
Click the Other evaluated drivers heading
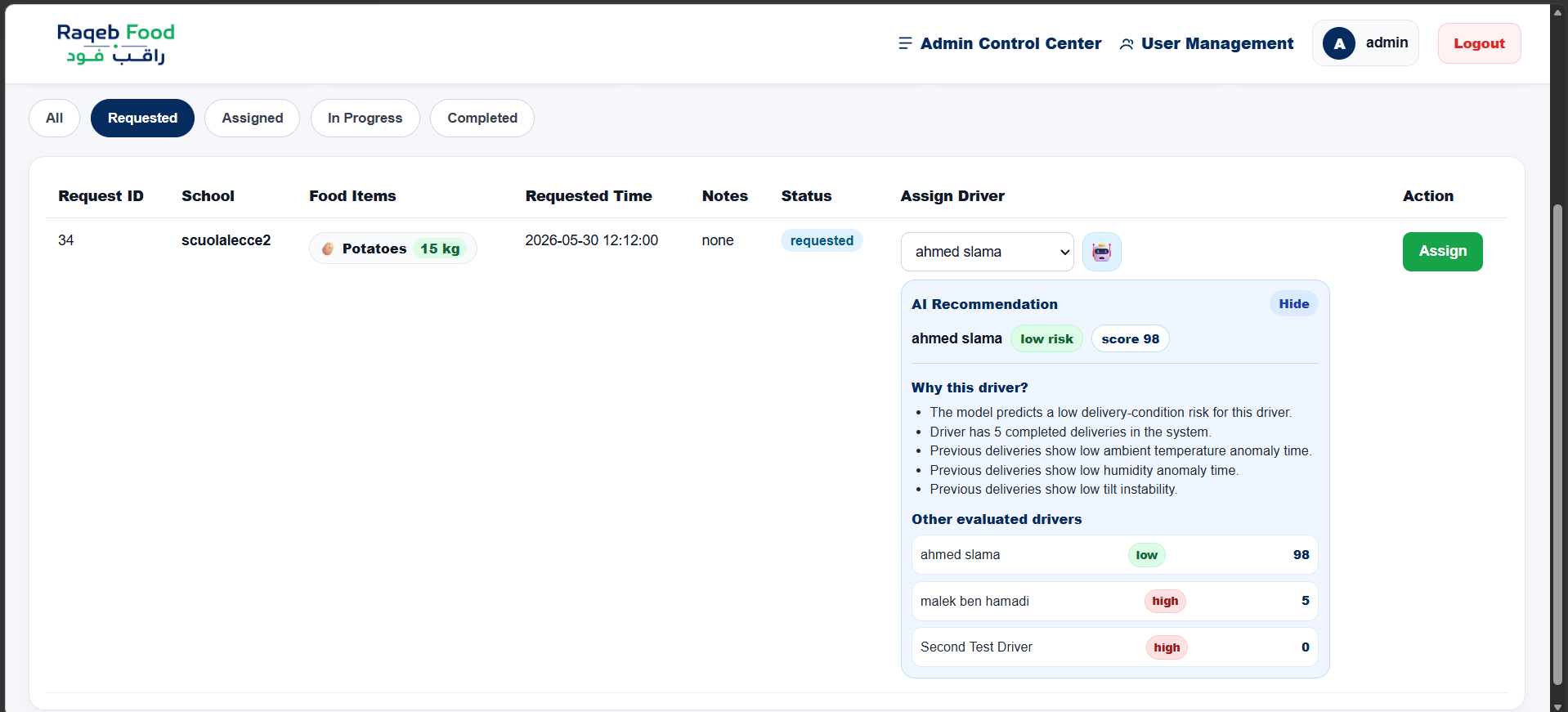pos(997,519)
